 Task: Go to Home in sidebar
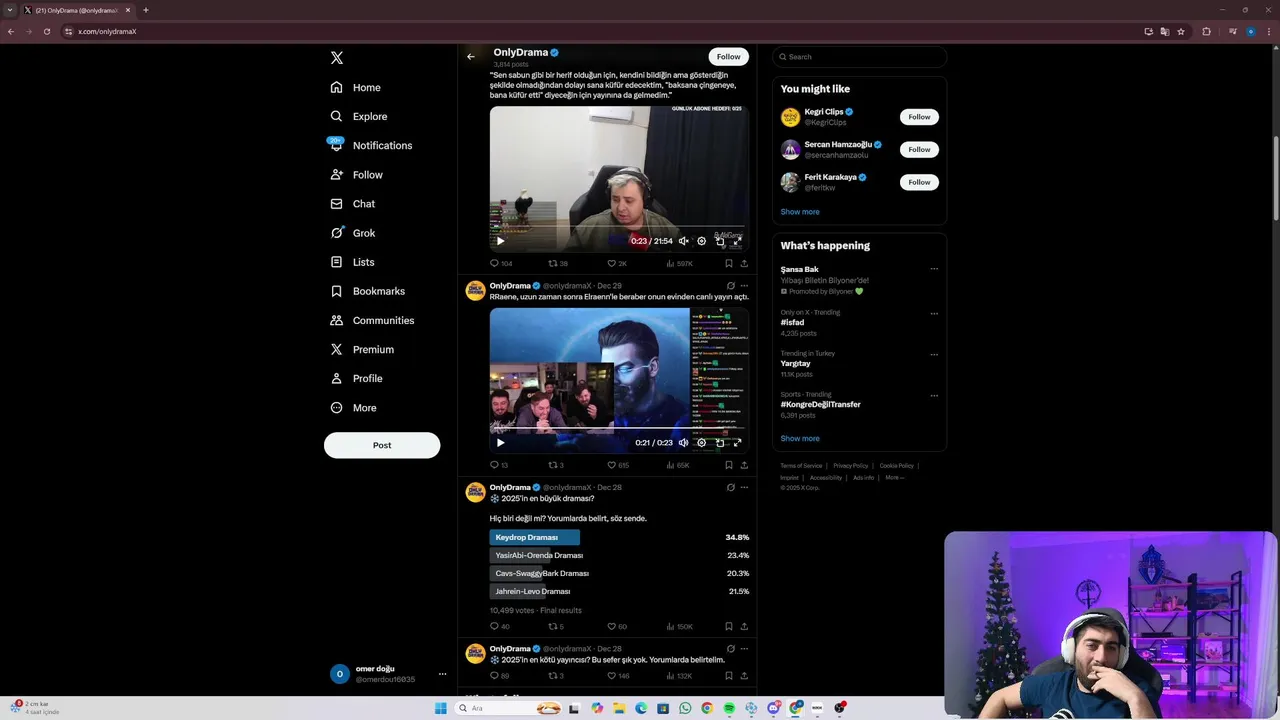356,87
